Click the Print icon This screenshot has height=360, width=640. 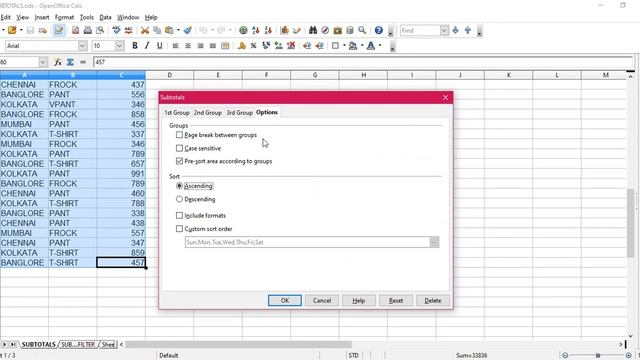click(x=87, y=30)
